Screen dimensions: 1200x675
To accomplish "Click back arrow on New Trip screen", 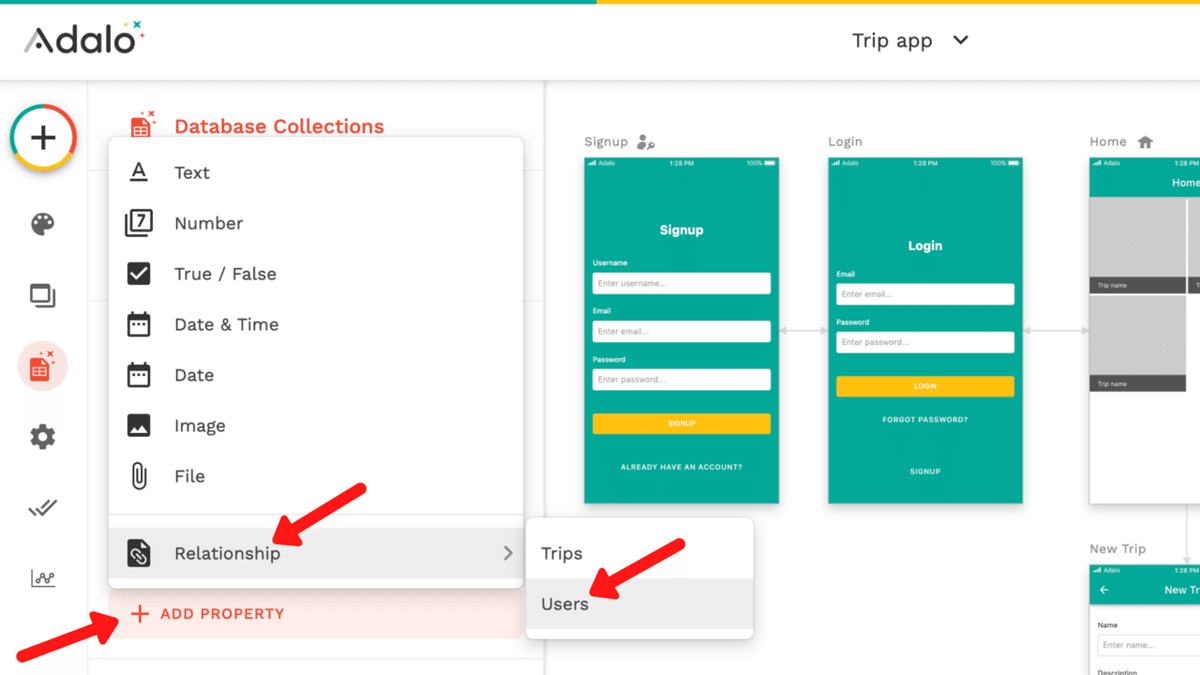I will (x=1104, y=590).
